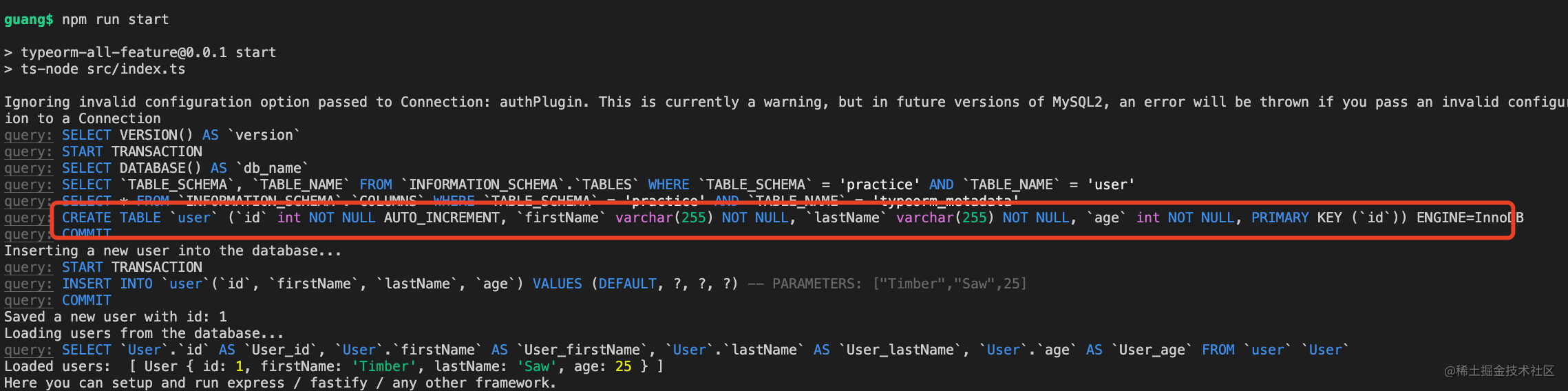Click 'Inserting a new user into the database...' line
The image size is (1568, 391).
[173, 251]
